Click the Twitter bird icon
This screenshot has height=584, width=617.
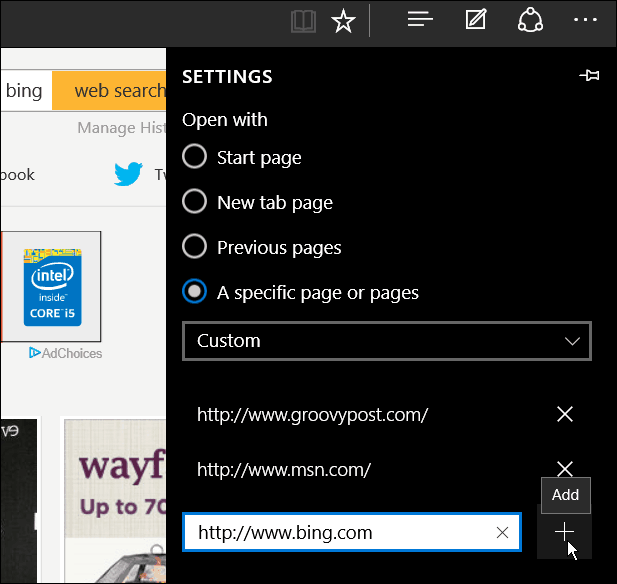(x=128, y=174)
